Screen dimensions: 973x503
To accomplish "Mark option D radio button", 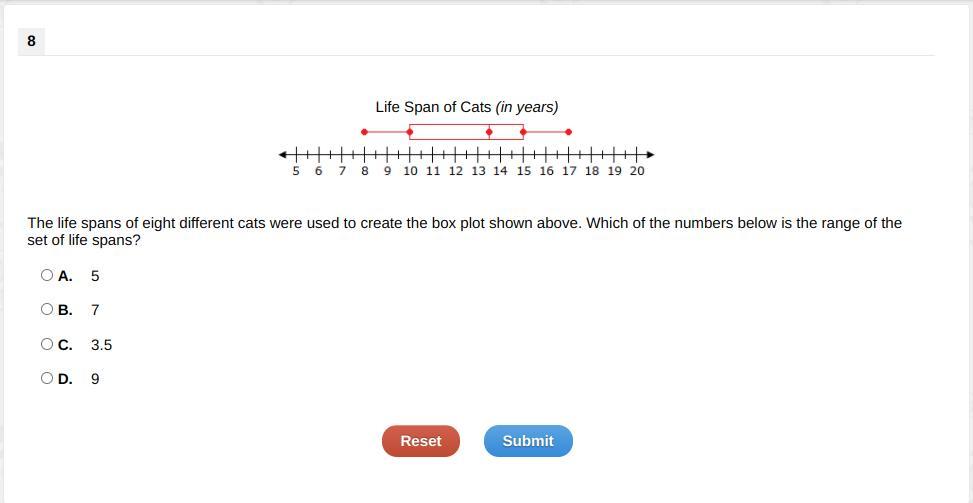I will tap(47, 378).
